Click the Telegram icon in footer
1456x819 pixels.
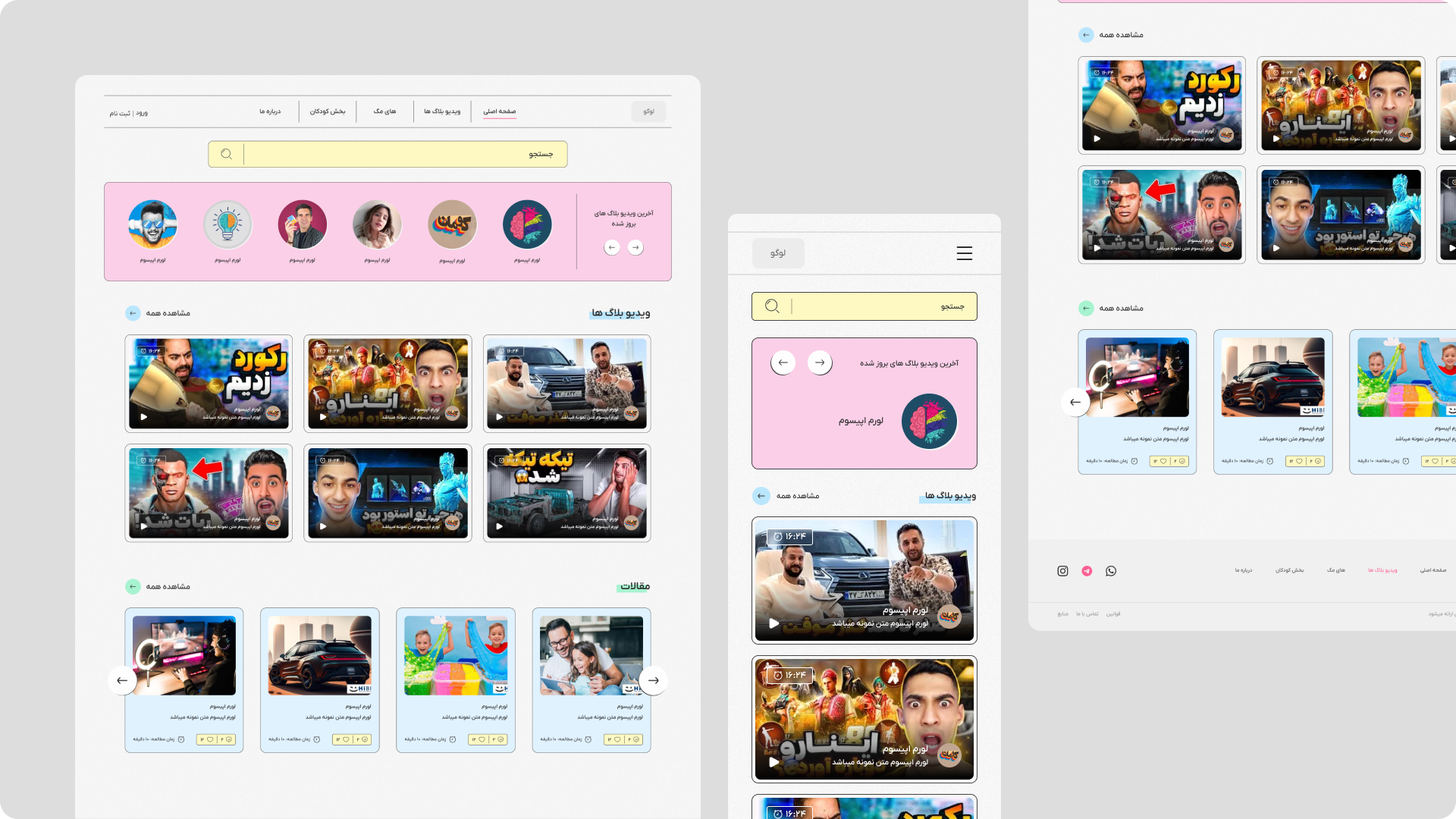click(x=1087, y=571)
